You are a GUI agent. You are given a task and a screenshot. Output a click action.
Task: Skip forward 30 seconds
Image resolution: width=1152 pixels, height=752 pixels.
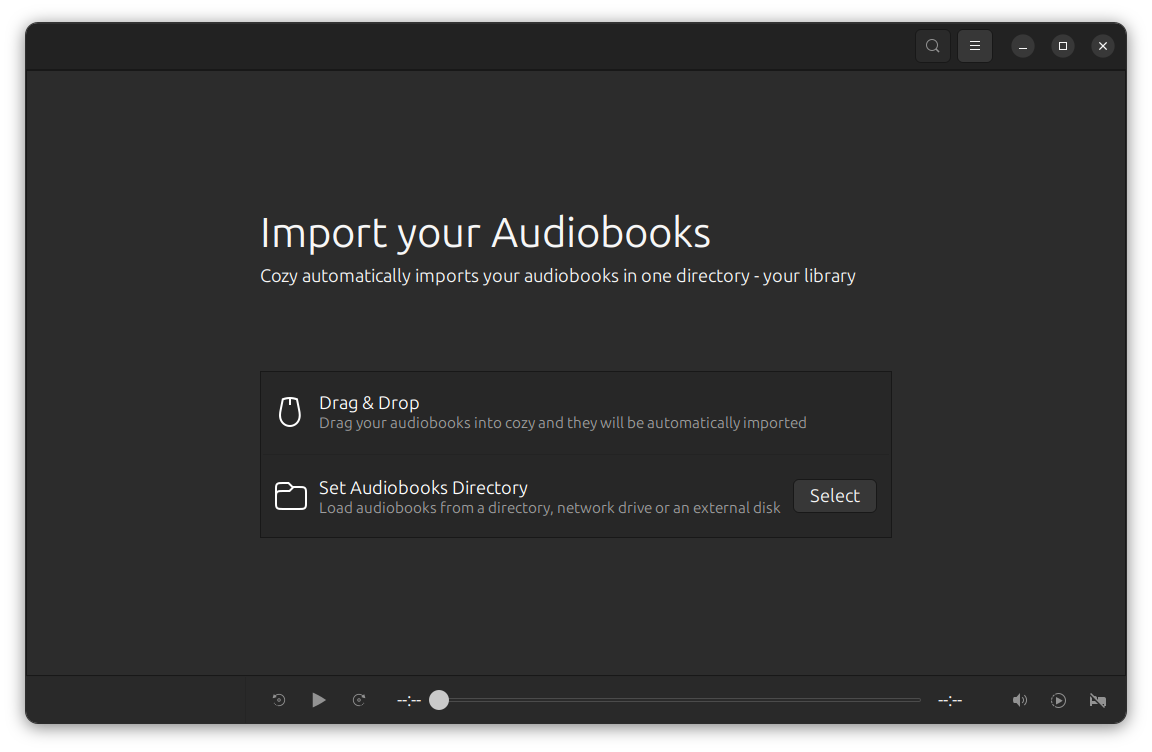click(359, 700)
